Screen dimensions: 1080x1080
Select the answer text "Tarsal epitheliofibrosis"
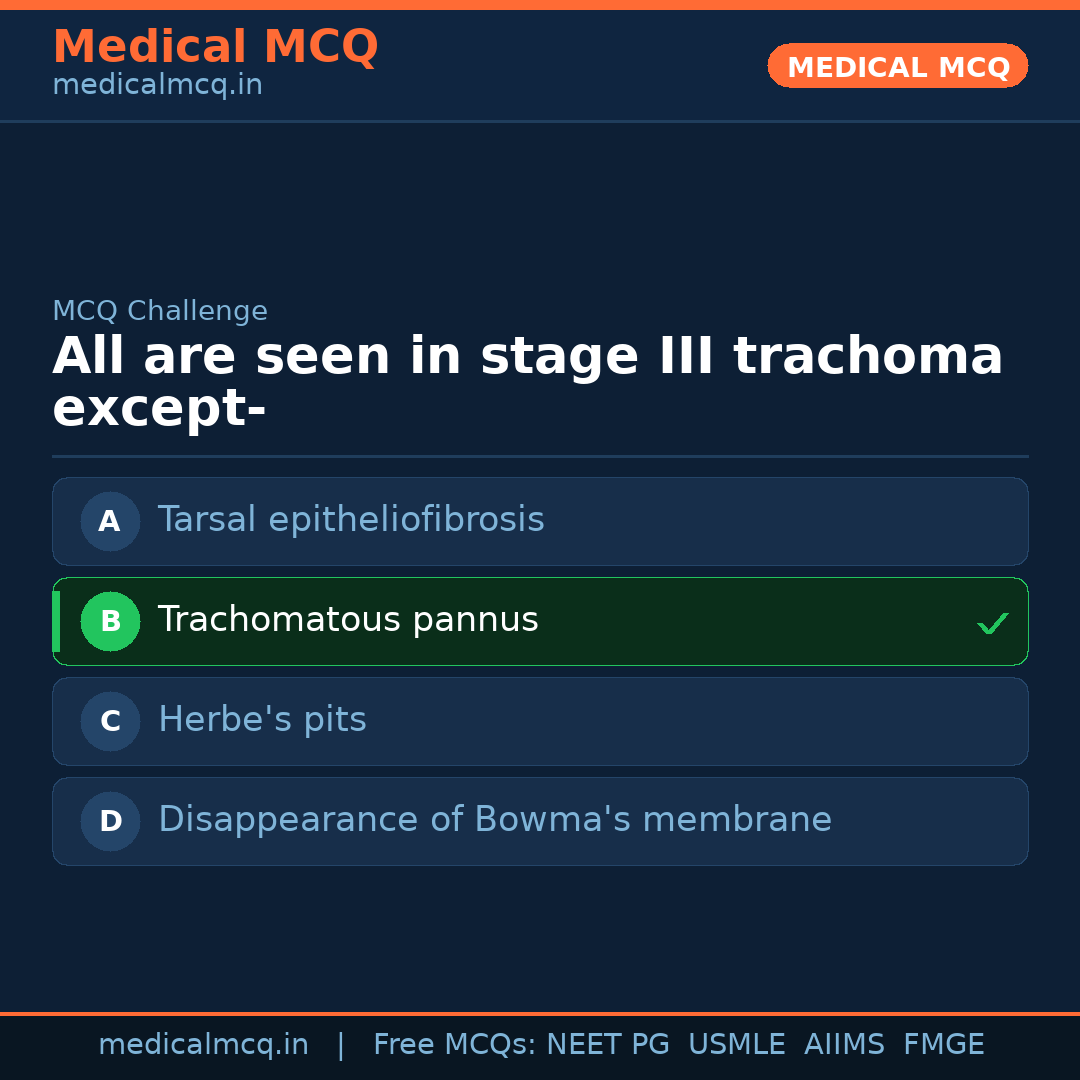tap(351, 520)
